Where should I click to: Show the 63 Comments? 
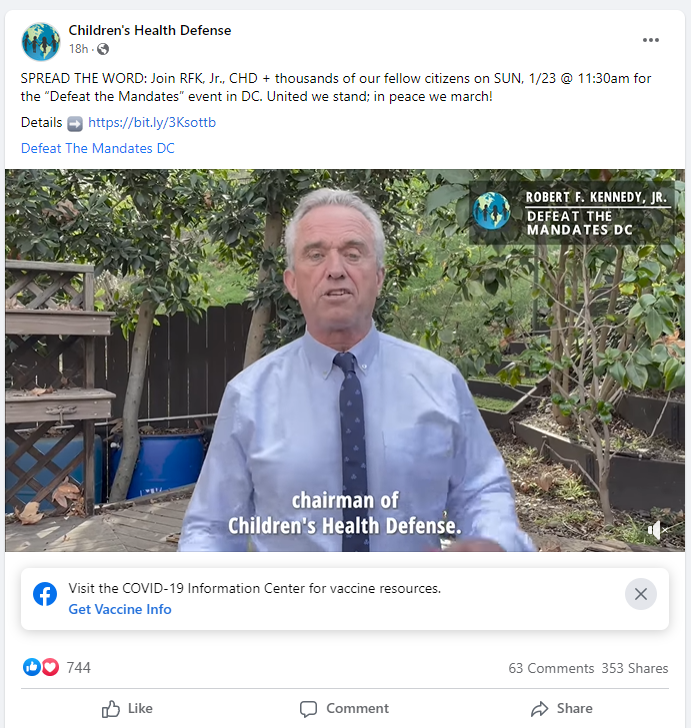551,668
